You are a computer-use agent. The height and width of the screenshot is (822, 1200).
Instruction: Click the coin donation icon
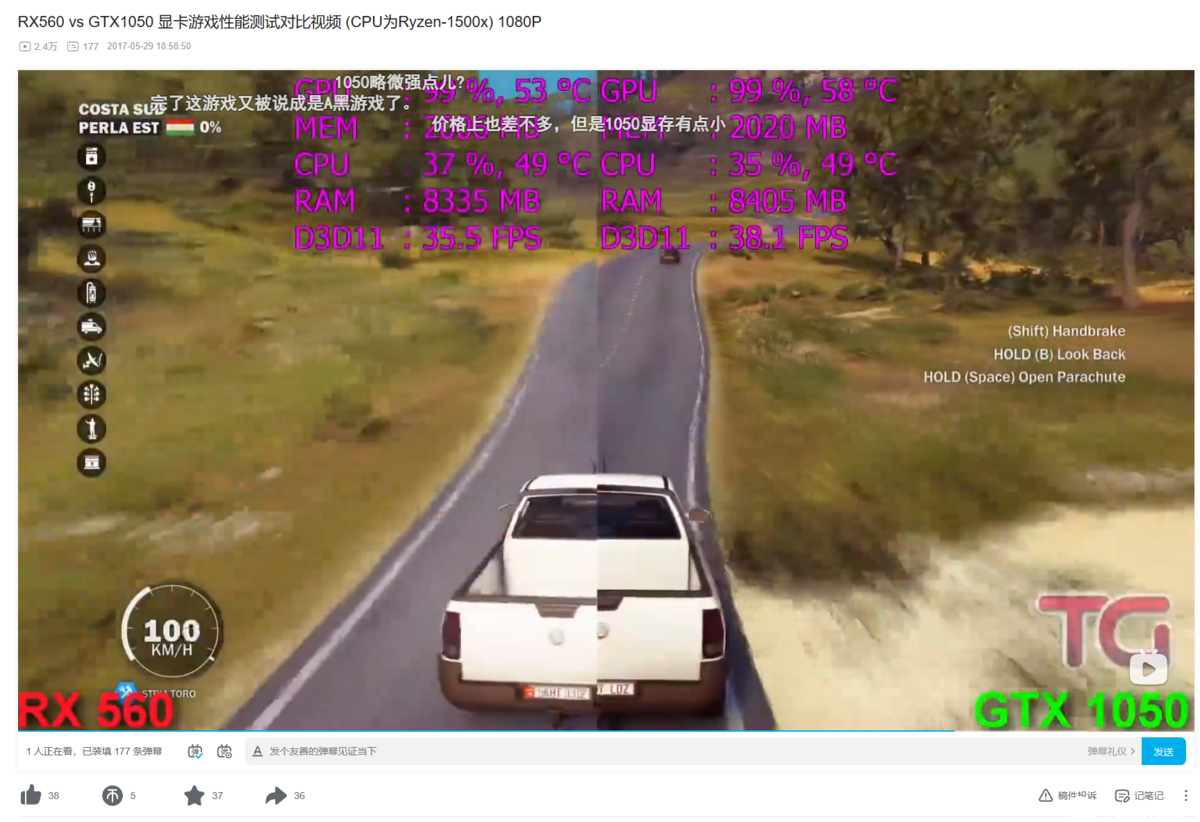pyautogui.click(x=112, y=795)
